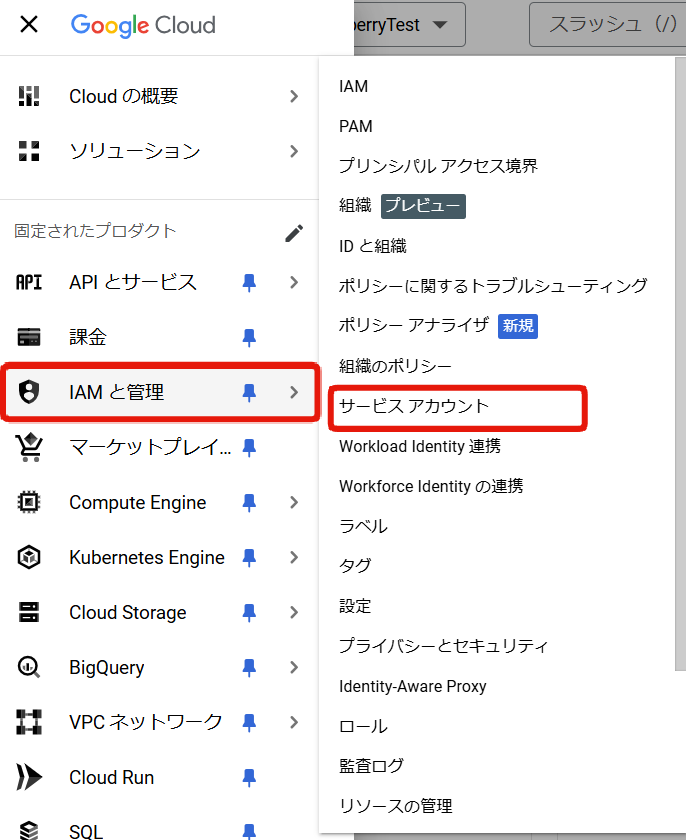Expand IAM と管理 submenu chevron
This screenshot has width=686, height=840.
(294, 392)
